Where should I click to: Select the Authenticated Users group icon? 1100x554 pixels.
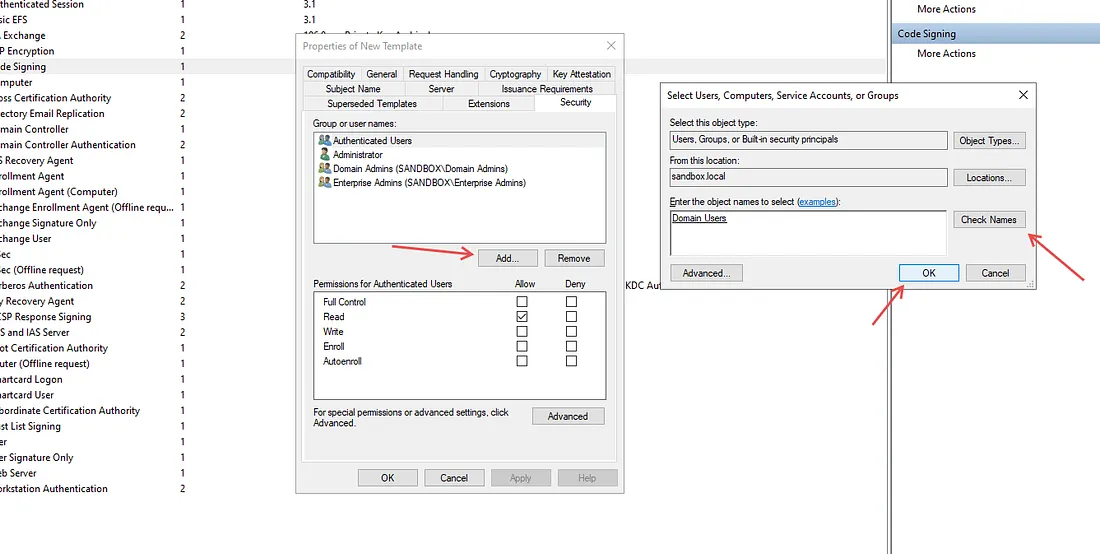(x=324, y=141)
